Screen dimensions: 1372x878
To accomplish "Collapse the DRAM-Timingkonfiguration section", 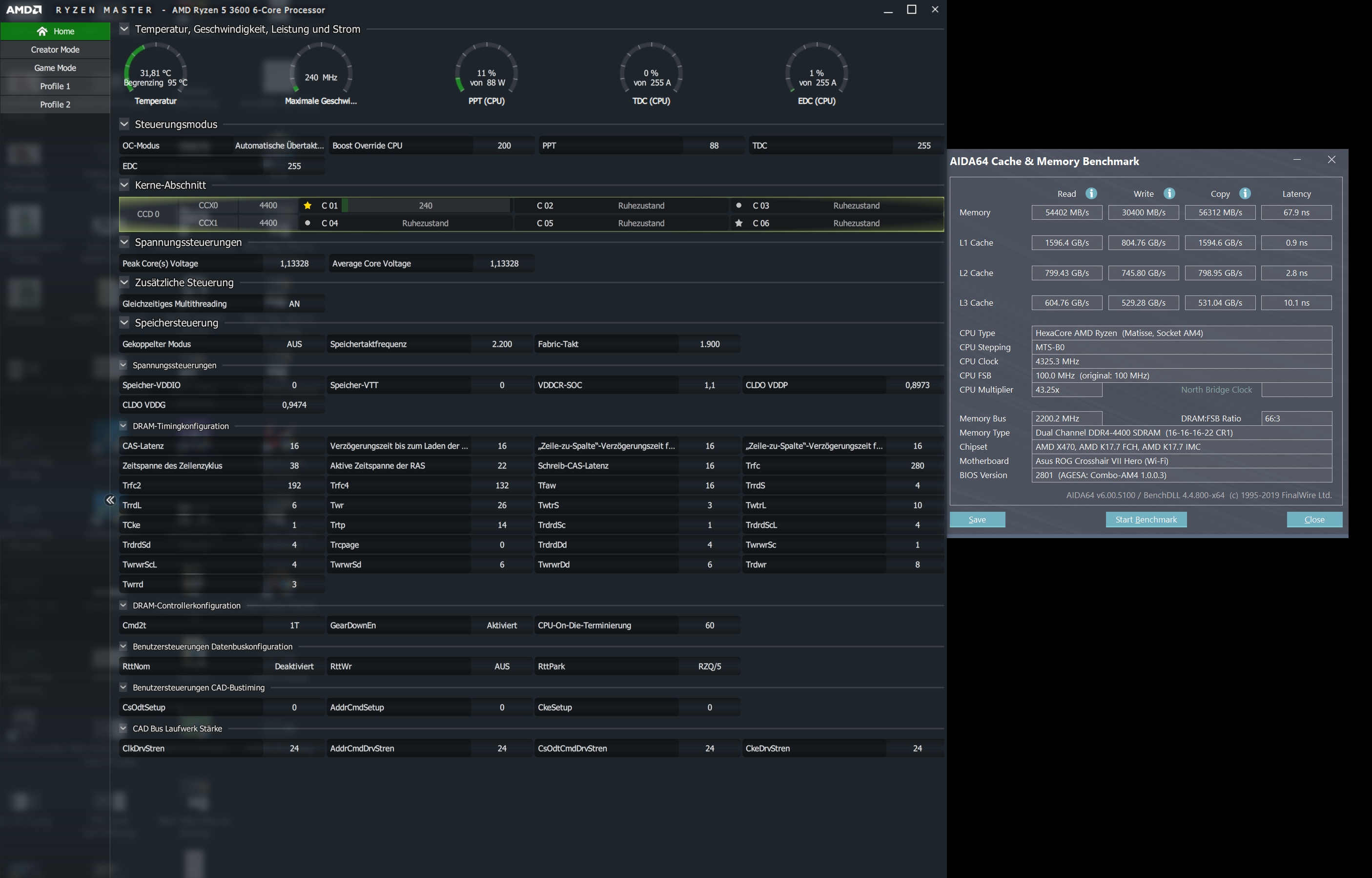I will (123, 426).
